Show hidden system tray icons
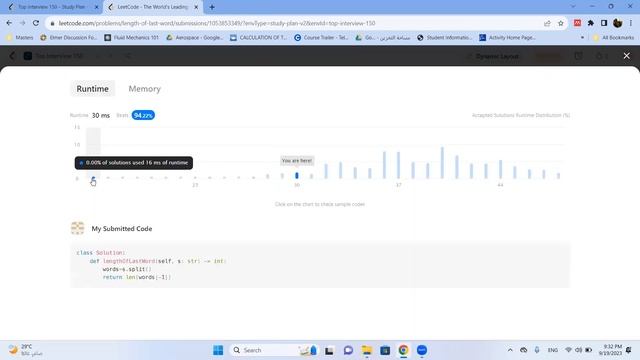The width and height of the screenshot is (640, 360). point(510,350)
